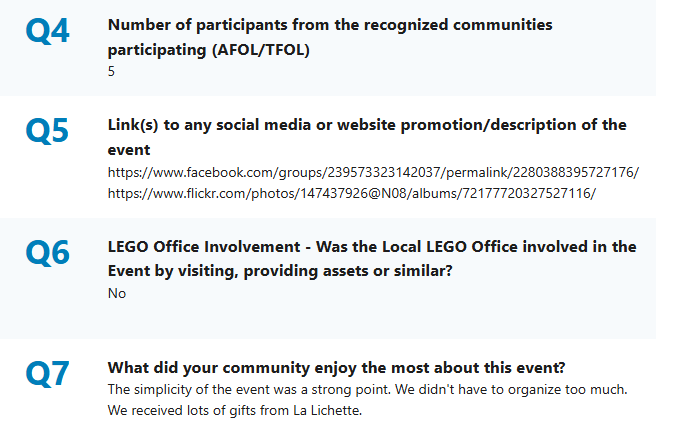This screenshot has width=689, height=428.
Task: Select the Q5 social media links heading
Action: click(367, 137)
